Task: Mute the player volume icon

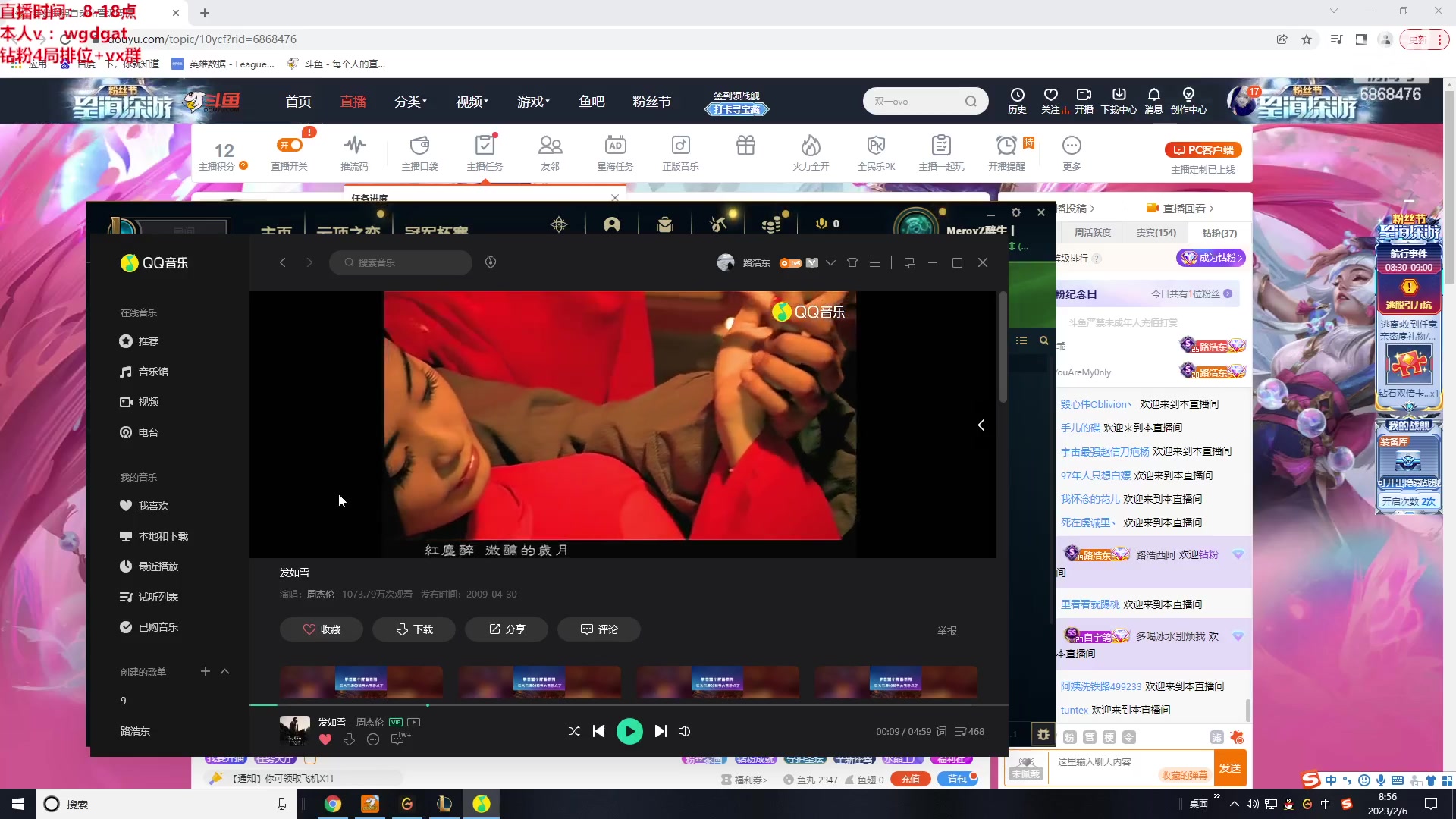Action: (684, 731)
